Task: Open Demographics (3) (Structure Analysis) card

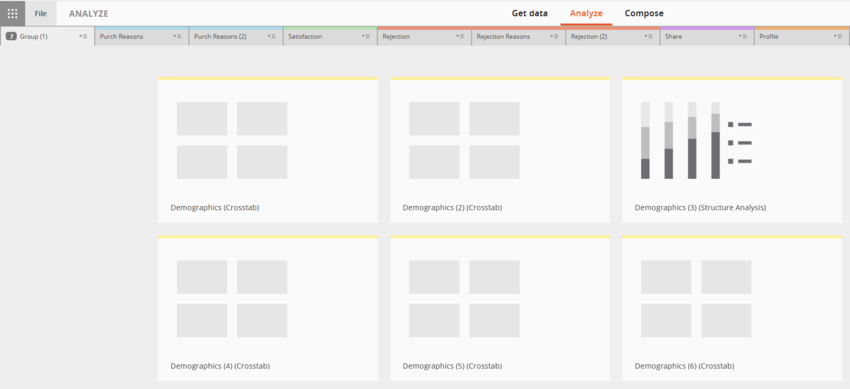Action: pyautogui.click(x=732, y=150)
